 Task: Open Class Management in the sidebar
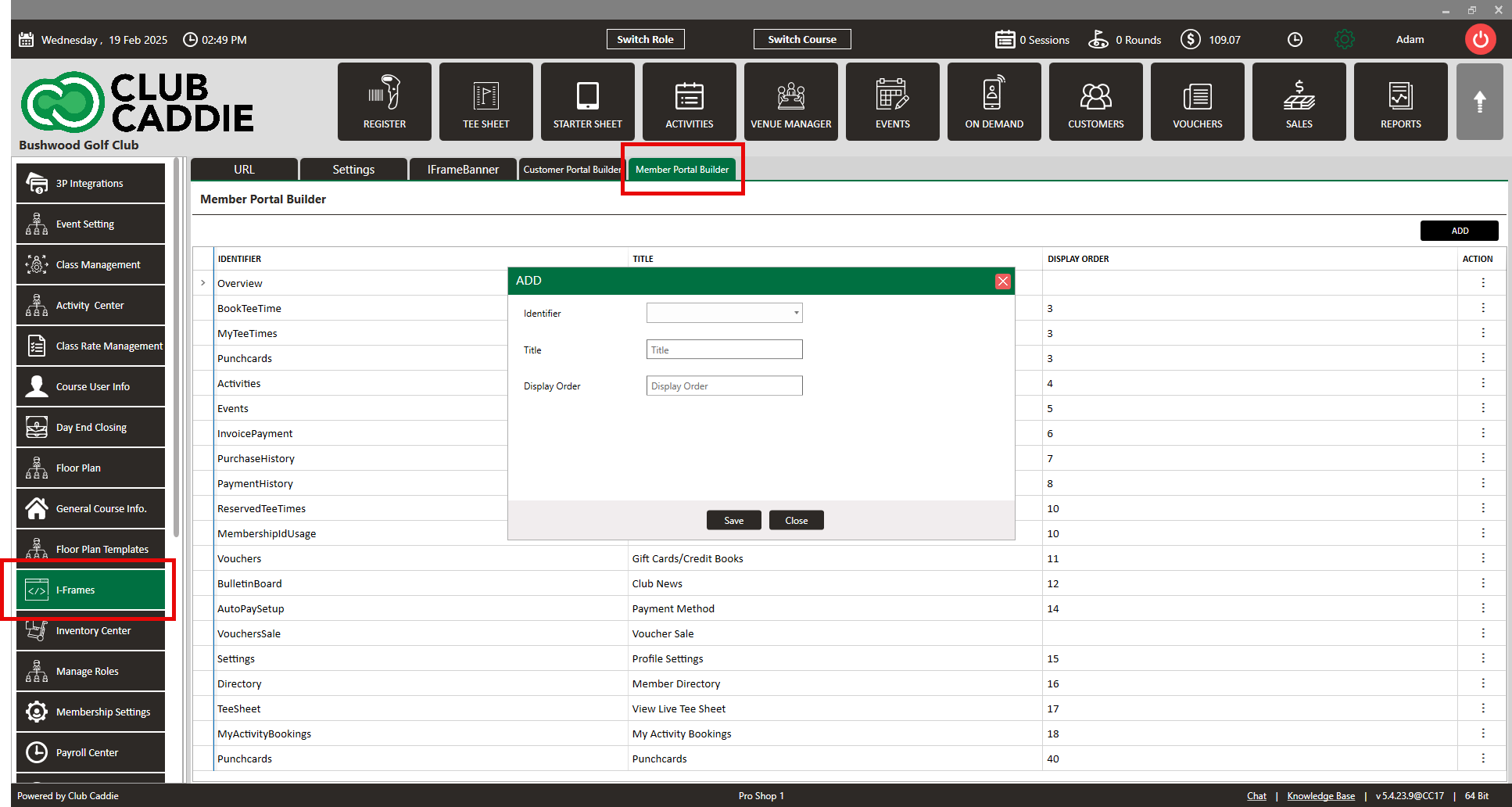tap(91, 264)
